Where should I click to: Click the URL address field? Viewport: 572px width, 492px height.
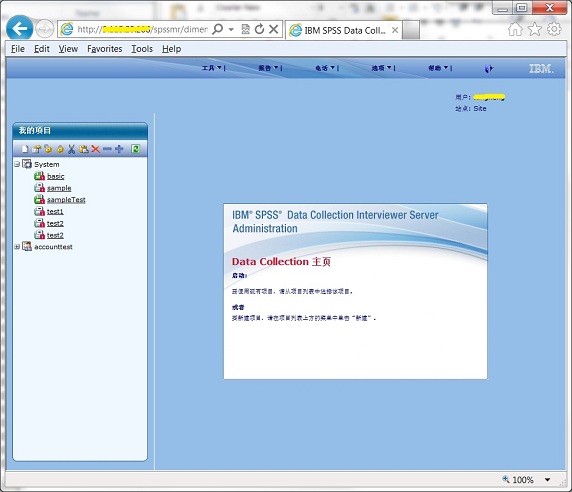(x=142, y=29)
